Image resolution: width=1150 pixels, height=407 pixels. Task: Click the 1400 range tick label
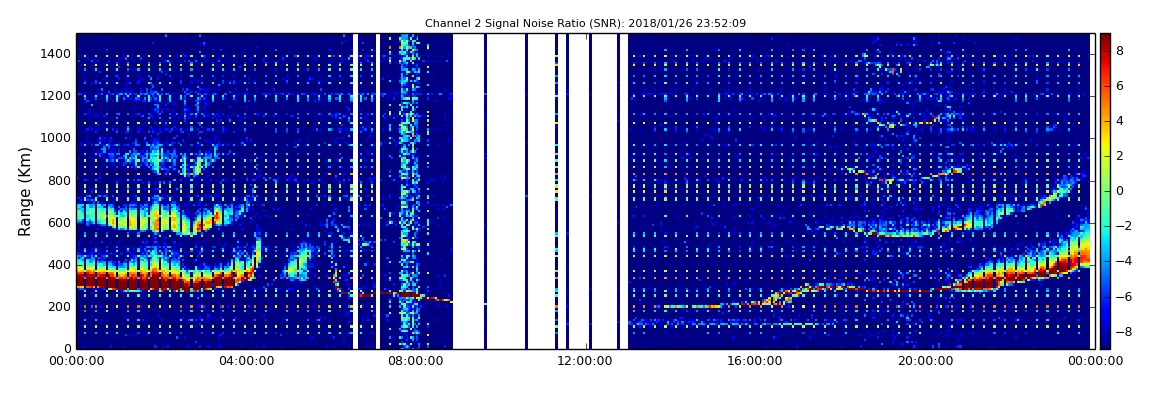[x=56, y=54]
